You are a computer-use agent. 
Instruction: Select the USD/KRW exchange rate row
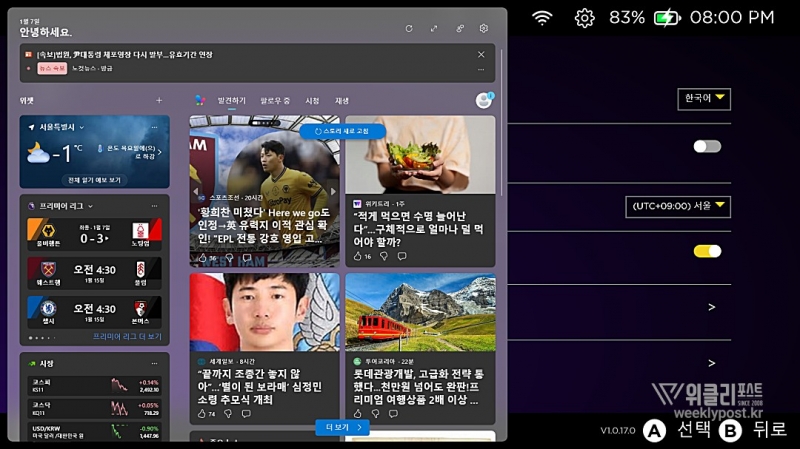pyautogui.click(x=94, y=431)
